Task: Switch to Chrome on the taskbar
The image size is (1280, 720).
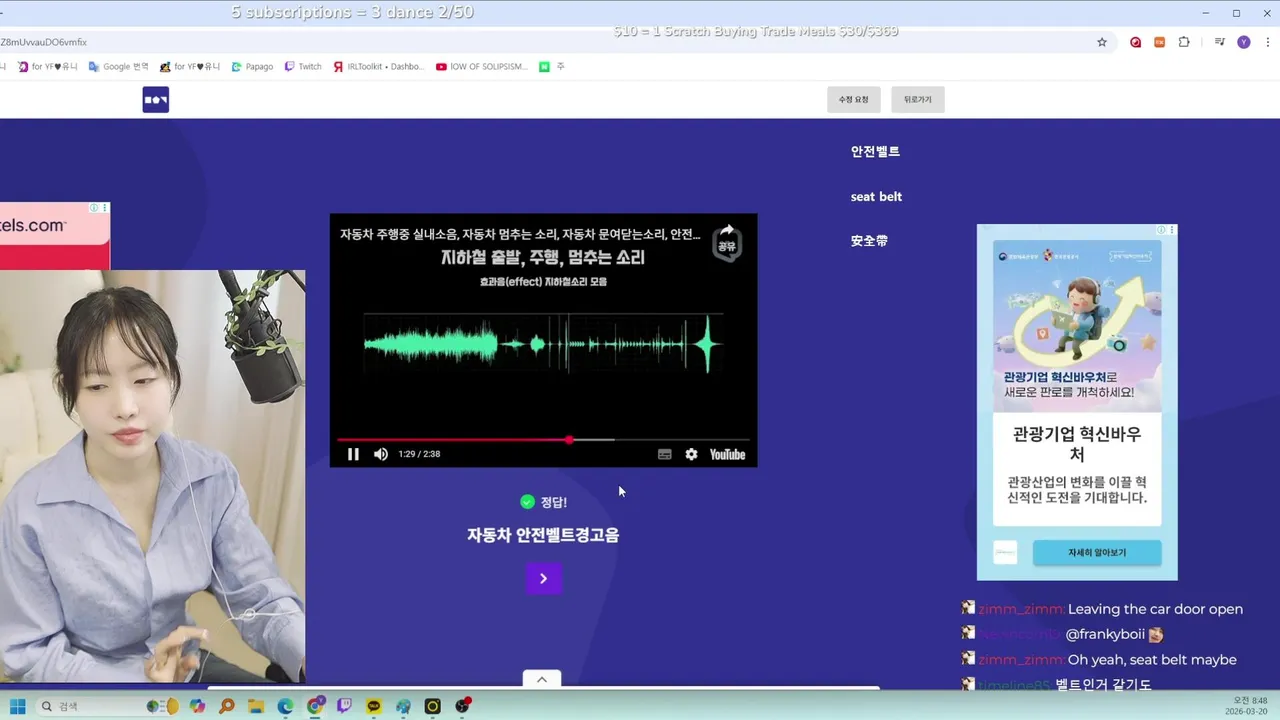Action: point(315,706)
